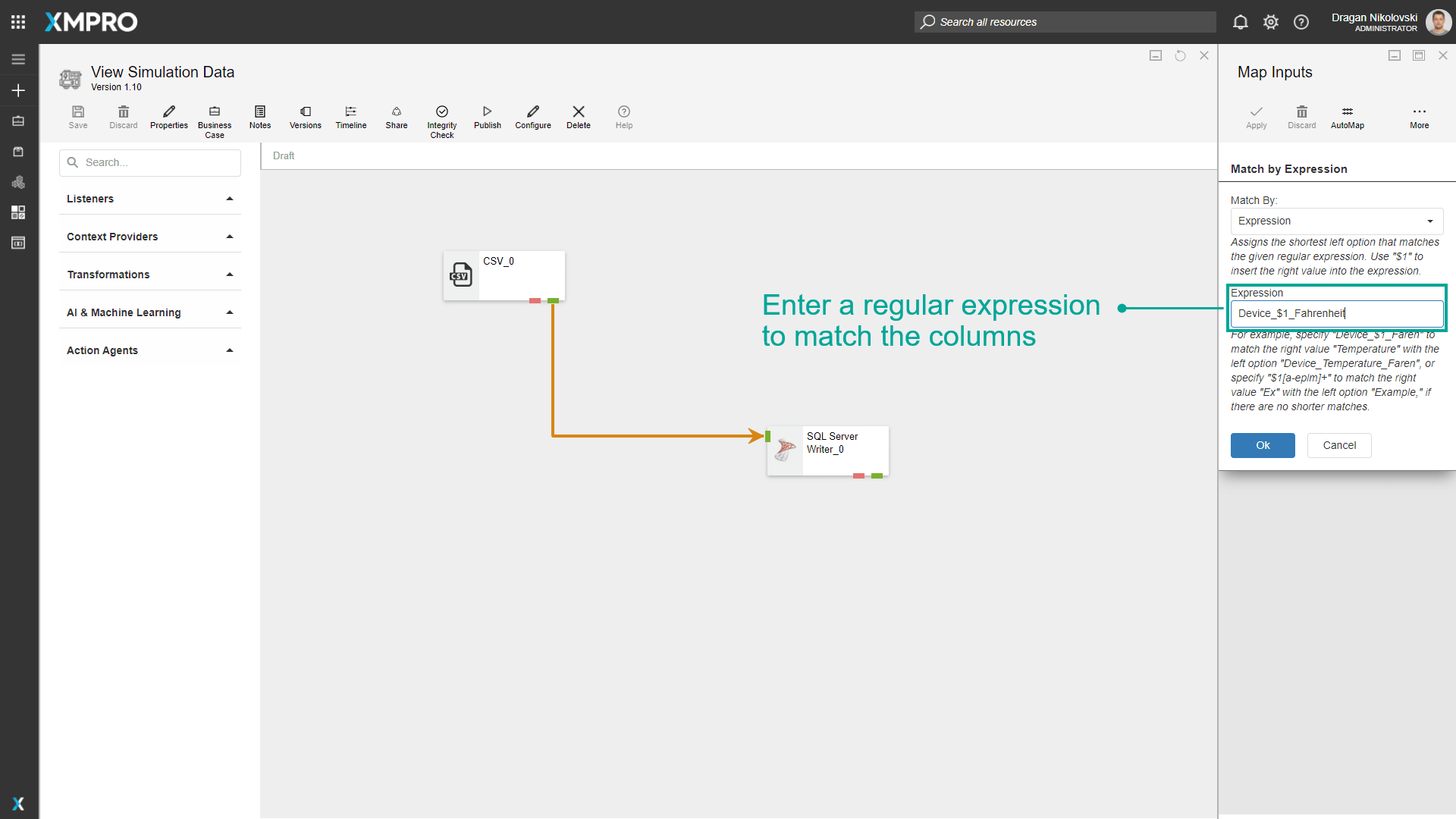Viewport: 1456px width, 819px height.
Task: Toggle the hamburger navigation menu
Action: click(18, 59)
